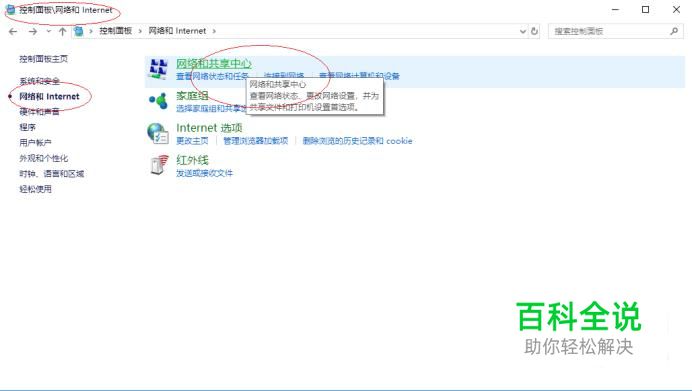
Task: Open 硬件和声音 category in sidebar
Action: (x=39, y=112)
